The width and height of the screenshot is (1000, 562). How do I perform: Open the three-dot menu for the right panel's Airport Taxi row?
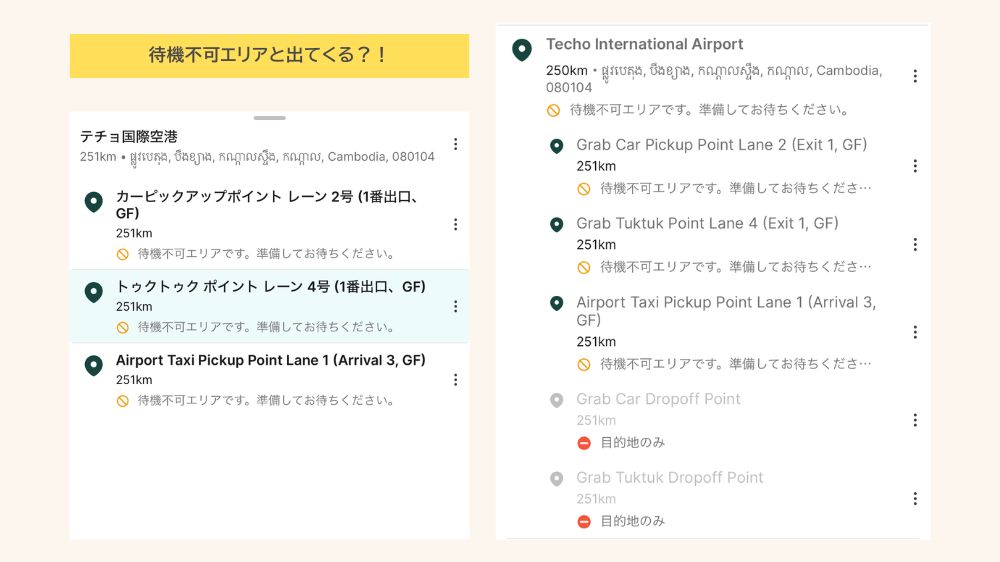click(915, 332)
